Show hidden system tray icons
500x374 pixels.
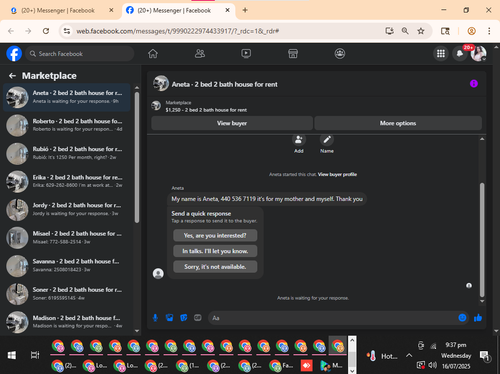pyautogui.click(x=409, y=356)
